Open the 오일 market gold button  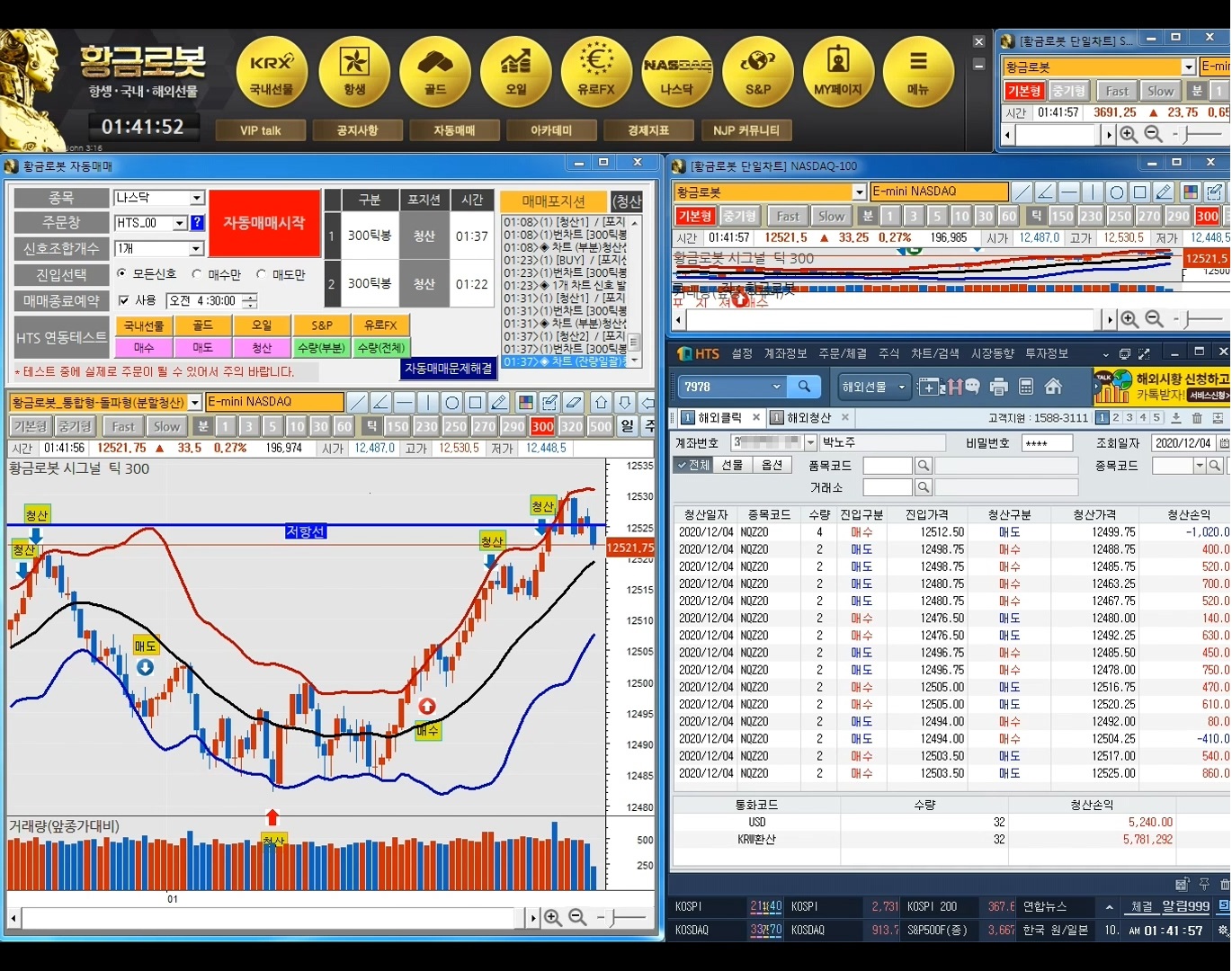pos(516,73)
